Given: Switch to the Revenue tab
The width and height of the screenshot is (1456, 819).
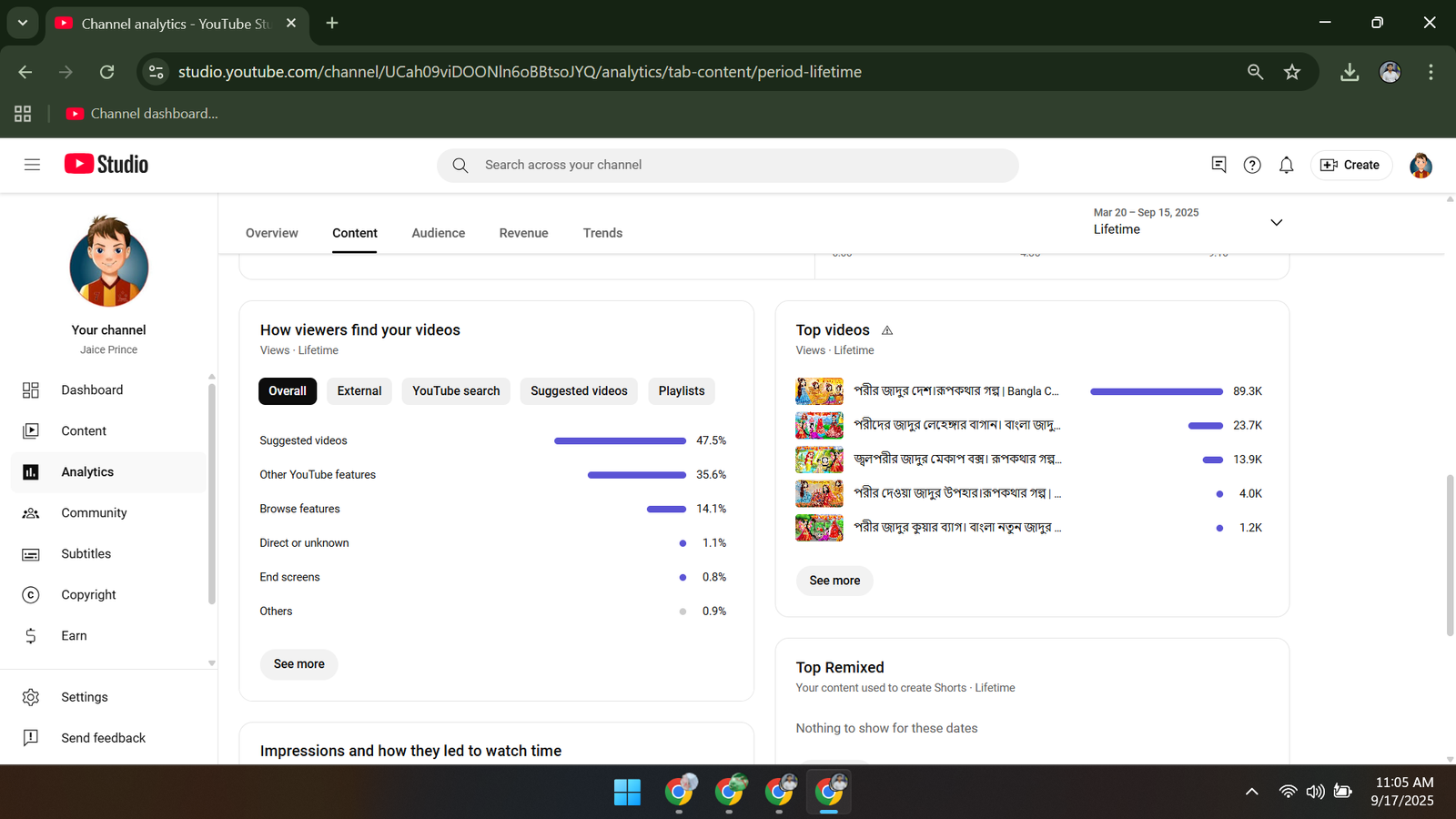Looking at the screenshot, I should (x=523, y=233).
